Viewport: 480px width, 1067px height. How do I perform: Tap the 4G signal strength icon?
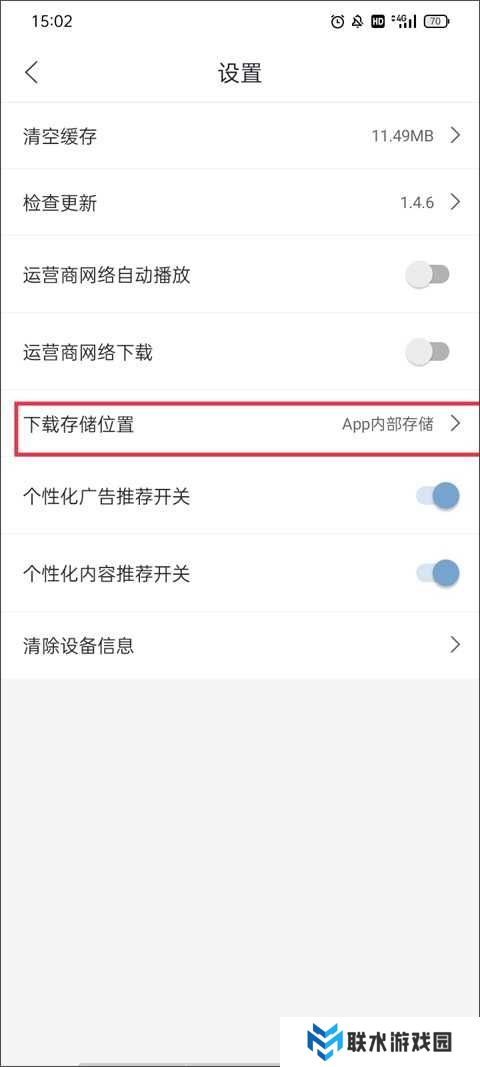[404, 22]
